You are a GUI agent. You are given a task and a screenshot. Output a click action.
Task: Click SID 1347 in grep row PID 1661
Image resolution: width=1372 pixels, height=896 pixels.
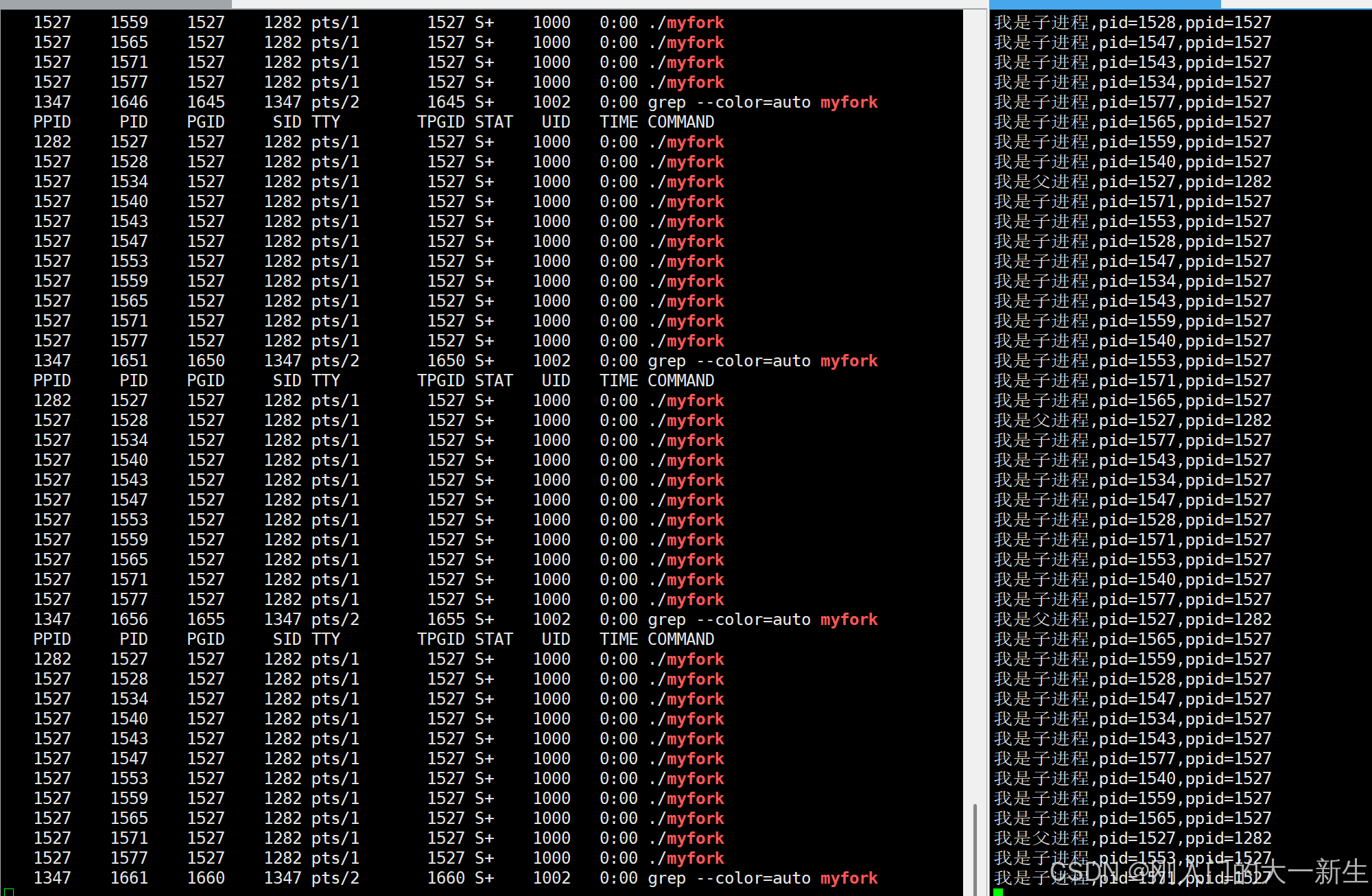pos(283,878)
